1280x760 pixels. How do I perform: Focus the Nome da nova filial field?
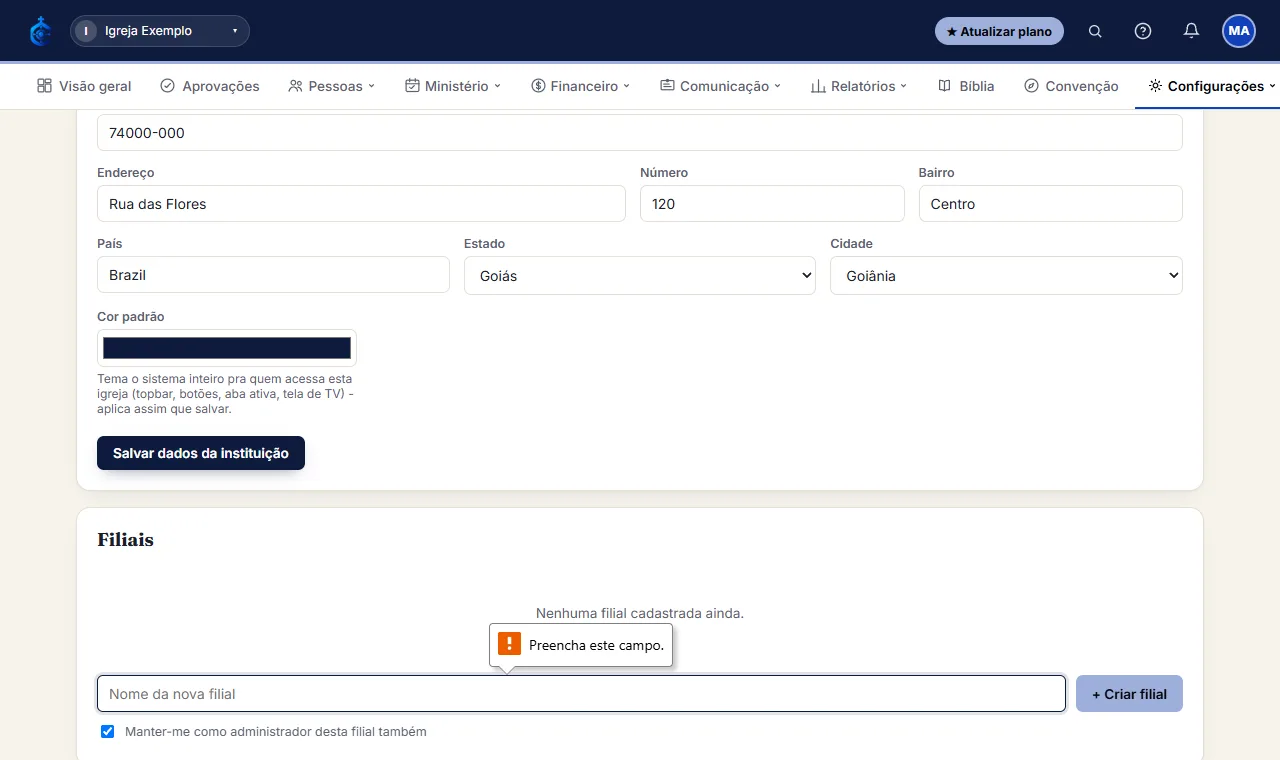[x=581, y=694]
